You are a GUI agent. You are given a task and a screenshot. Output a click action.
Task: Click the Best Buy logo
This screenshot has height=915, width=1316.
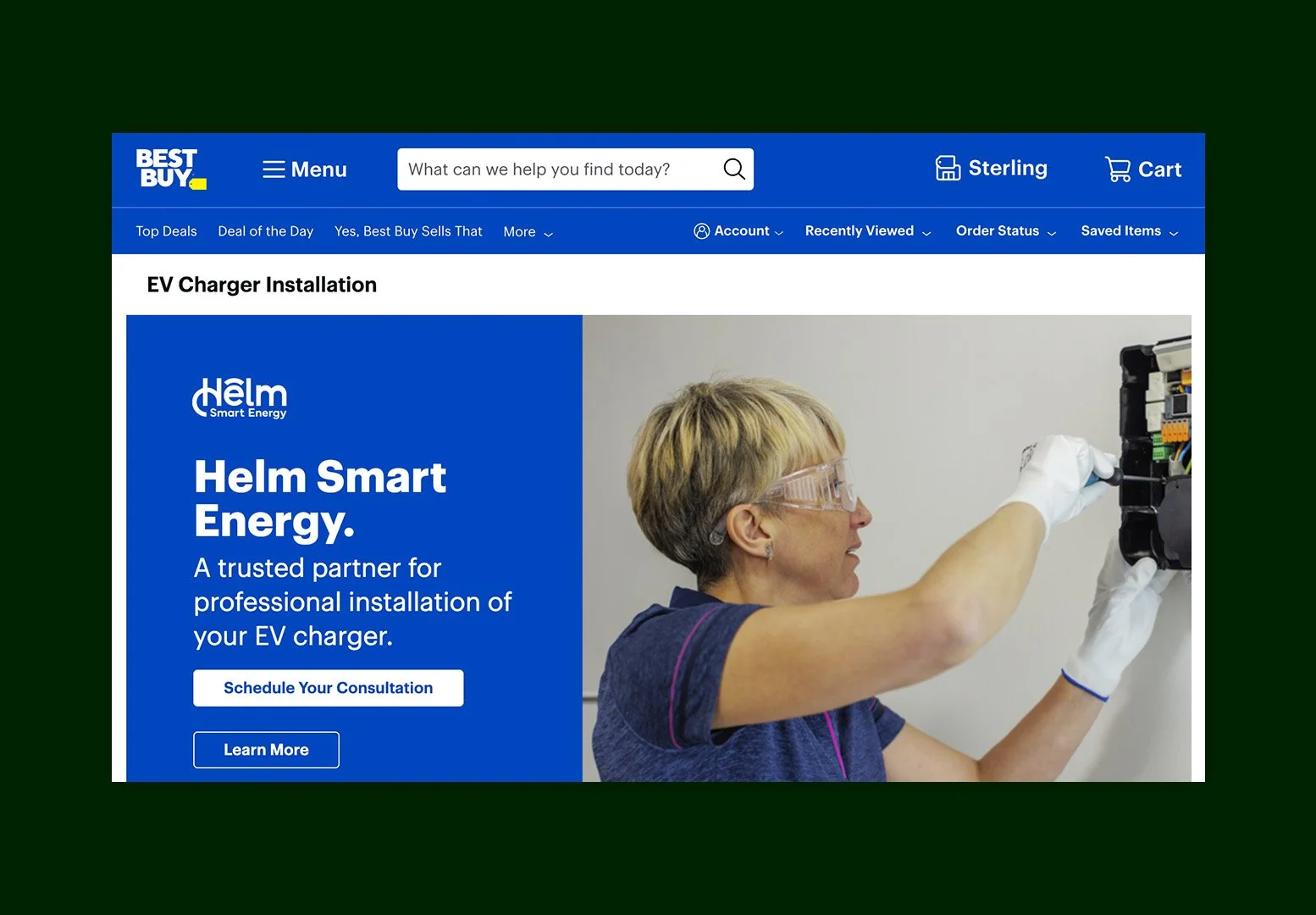click(171, 169)
